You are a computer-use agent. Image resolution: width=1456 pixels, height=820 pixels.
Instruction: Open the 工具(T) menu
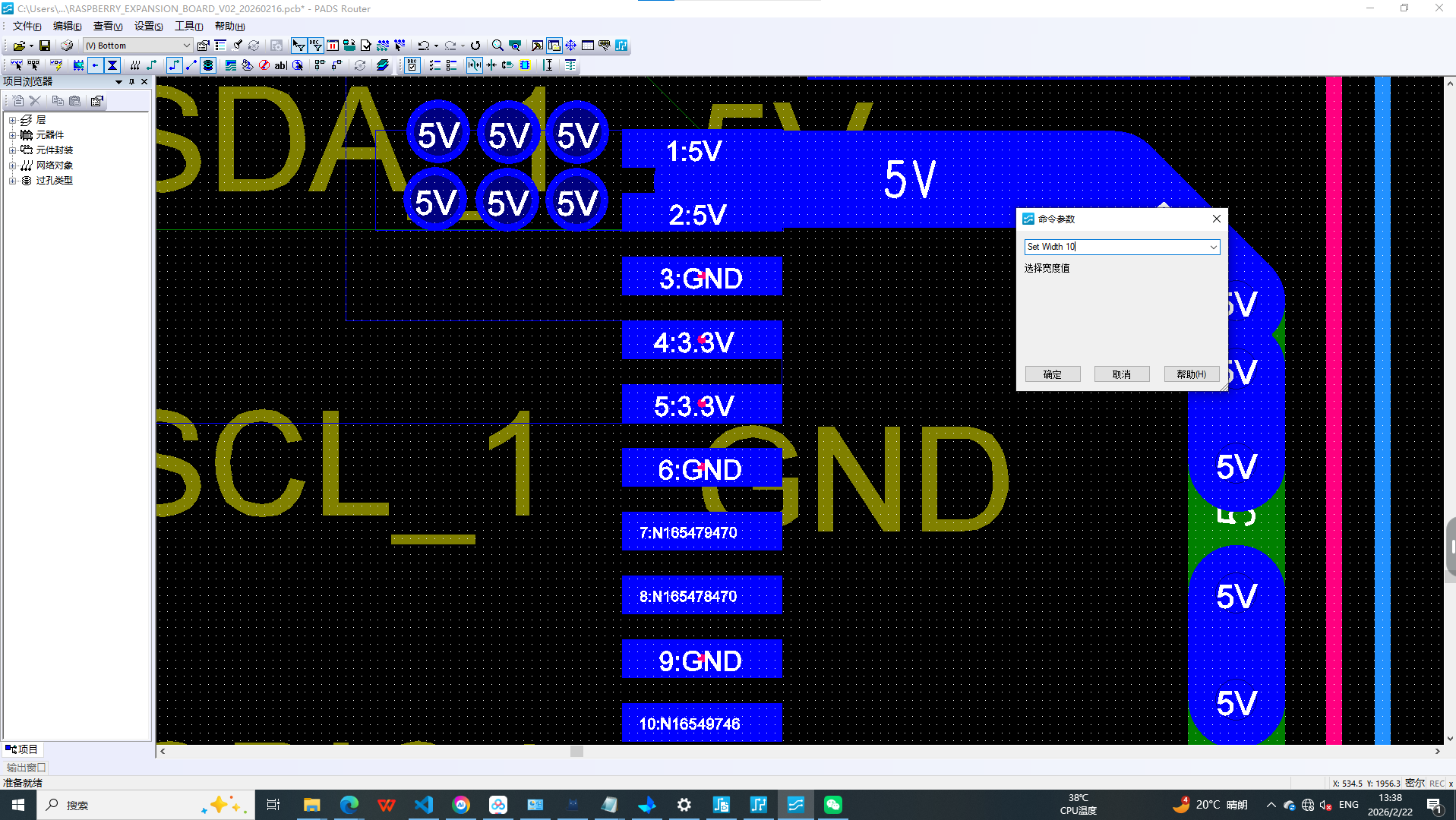point(188,26)
